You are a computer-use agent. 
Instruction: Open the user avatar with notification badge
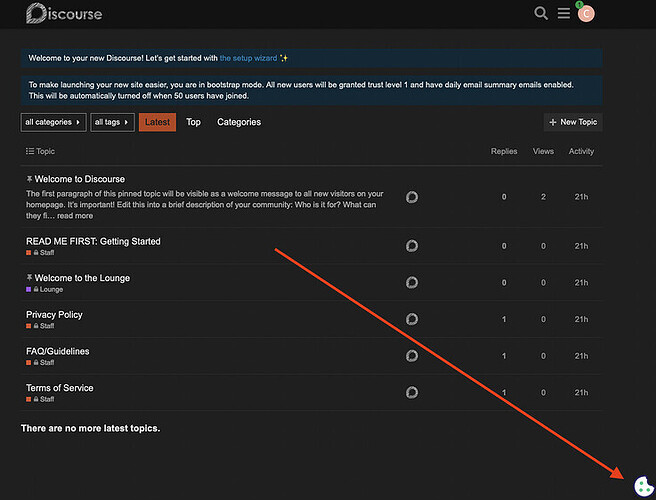click(586, 13)
